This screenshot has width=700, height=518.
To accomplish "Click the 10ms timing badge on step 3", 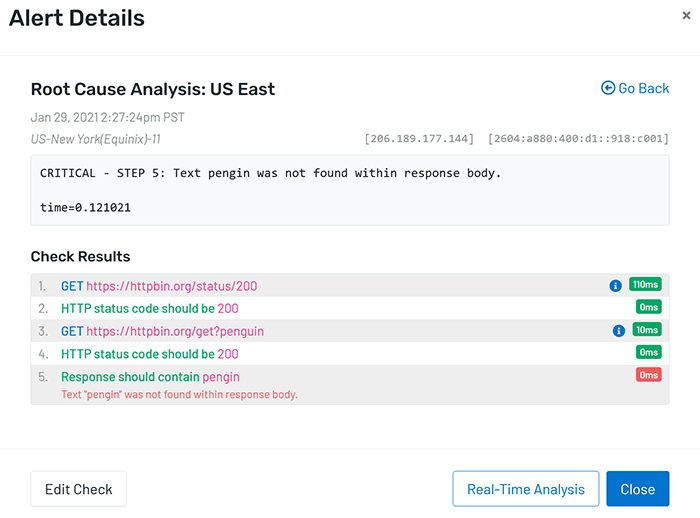I will (x=647, y=330).
